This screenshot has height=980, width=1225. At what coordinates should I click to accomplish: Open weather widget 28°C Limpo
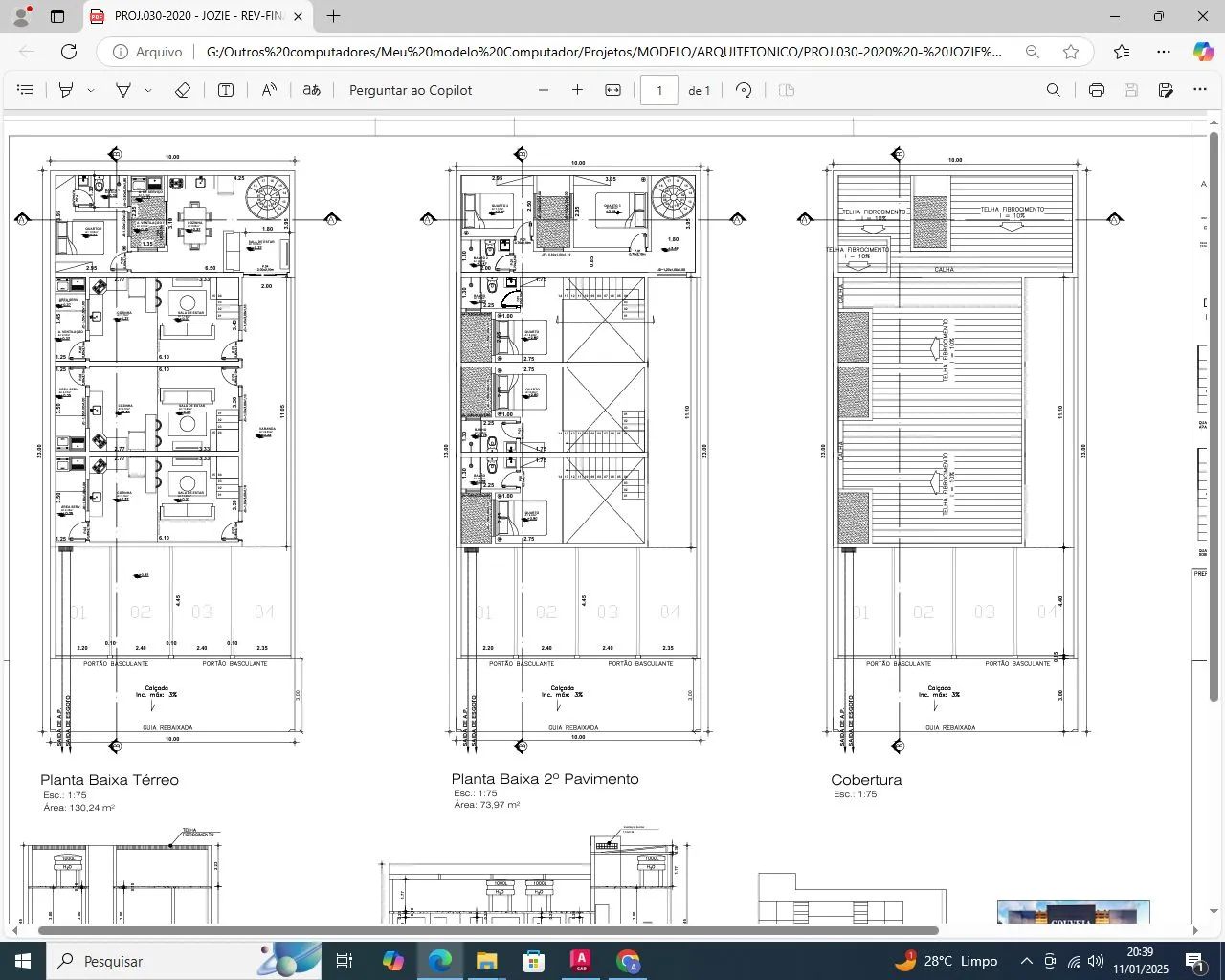click(947, 961)
